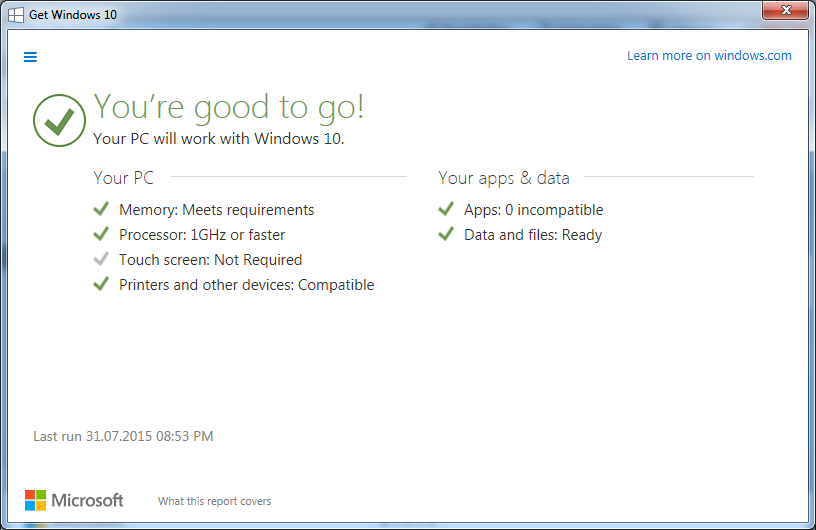Click the 'Get Windows 10' window title
This screenshot has height=530, width=816.
(x=73, y=15)
